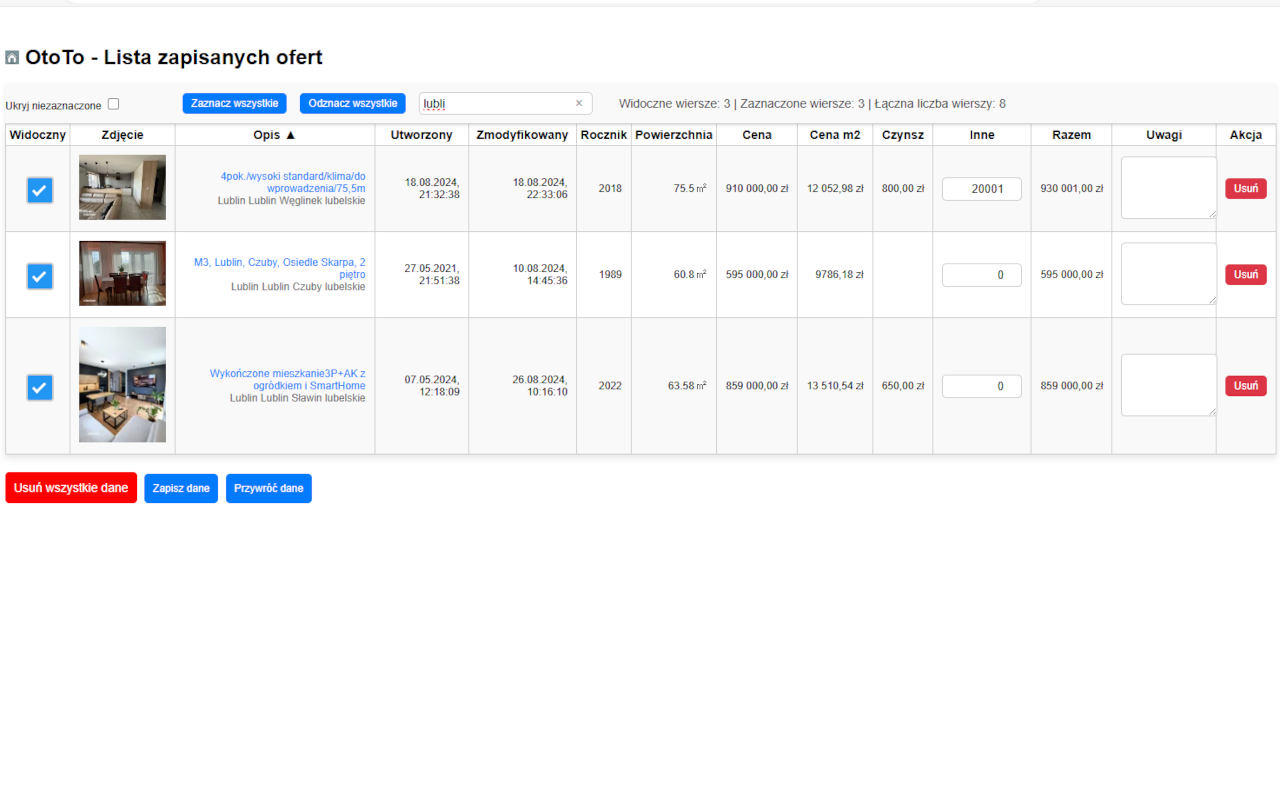Screen dimensions: 1280x800
Task: Select the price 859 000,00 zł in Cena column
Action: click(x=757, y=386)
